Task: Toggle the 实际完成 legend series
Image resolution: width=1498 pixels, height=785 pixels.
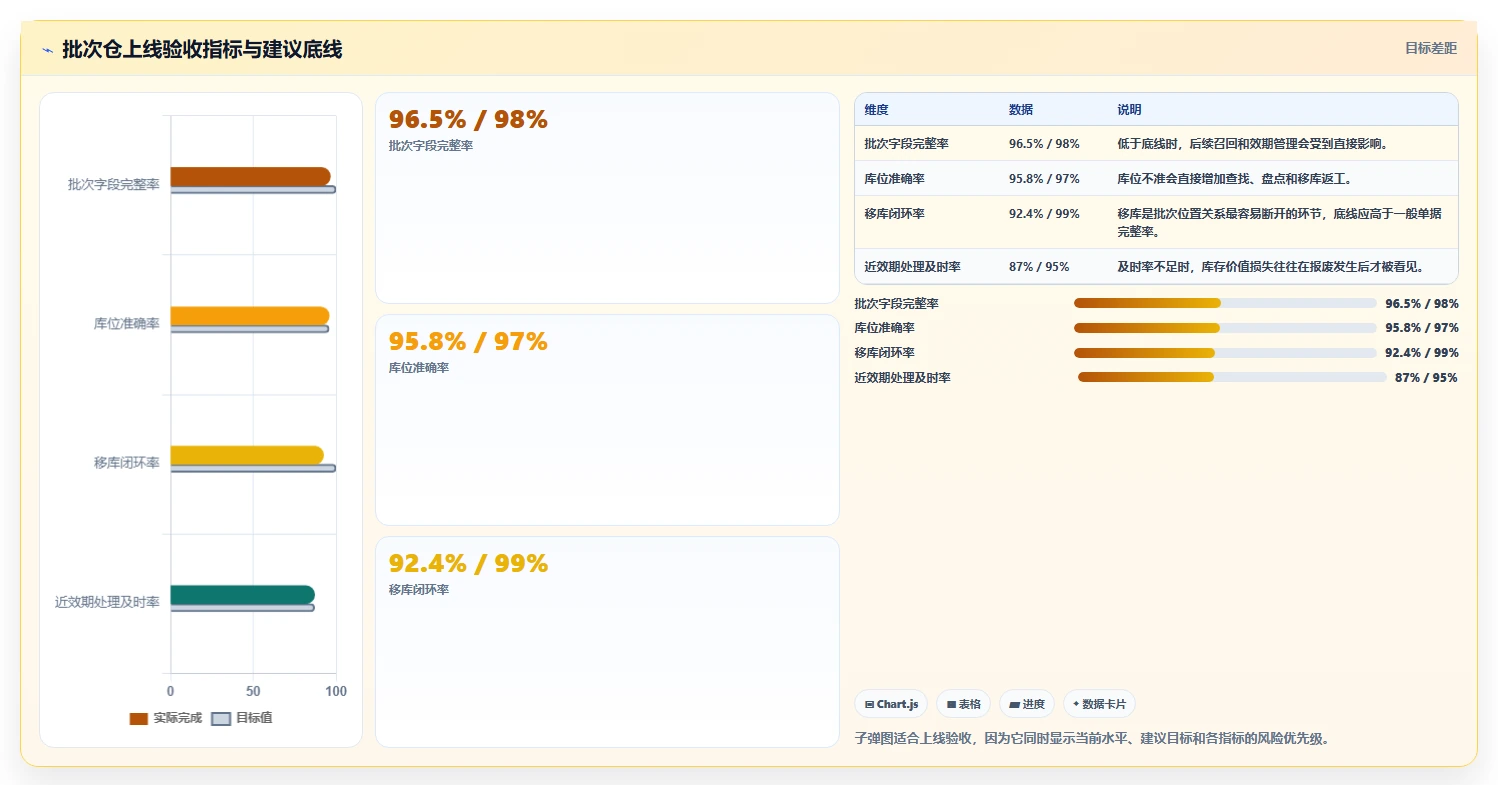Action: (x=166, y=718)
